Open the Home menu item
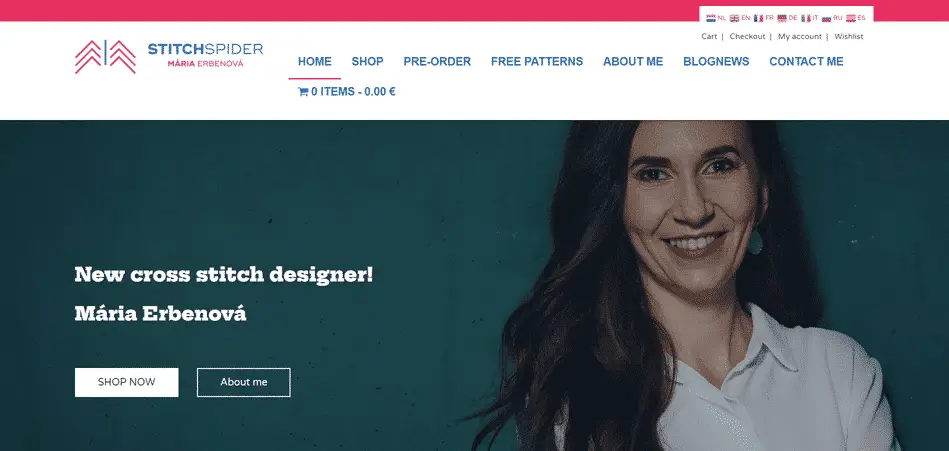 tap(315, 62)
